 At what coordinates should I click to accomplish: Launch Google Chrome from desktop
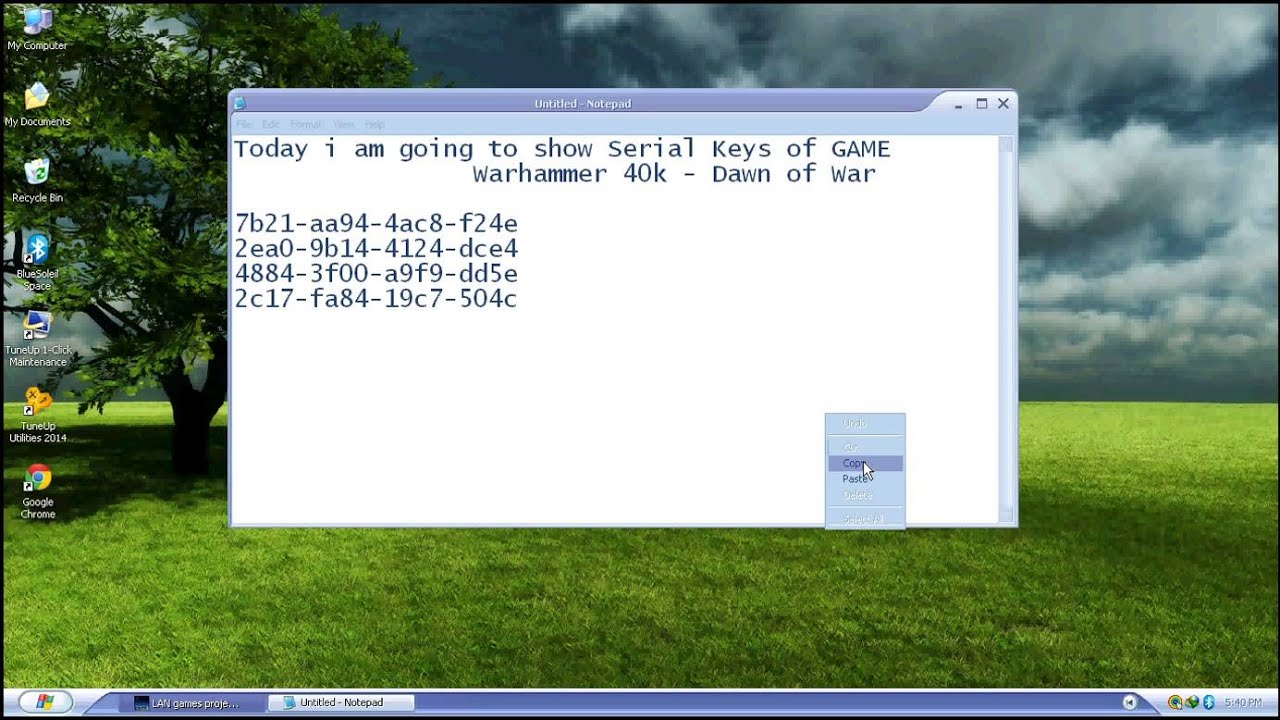pyautogui.click(x=37, y=491)
